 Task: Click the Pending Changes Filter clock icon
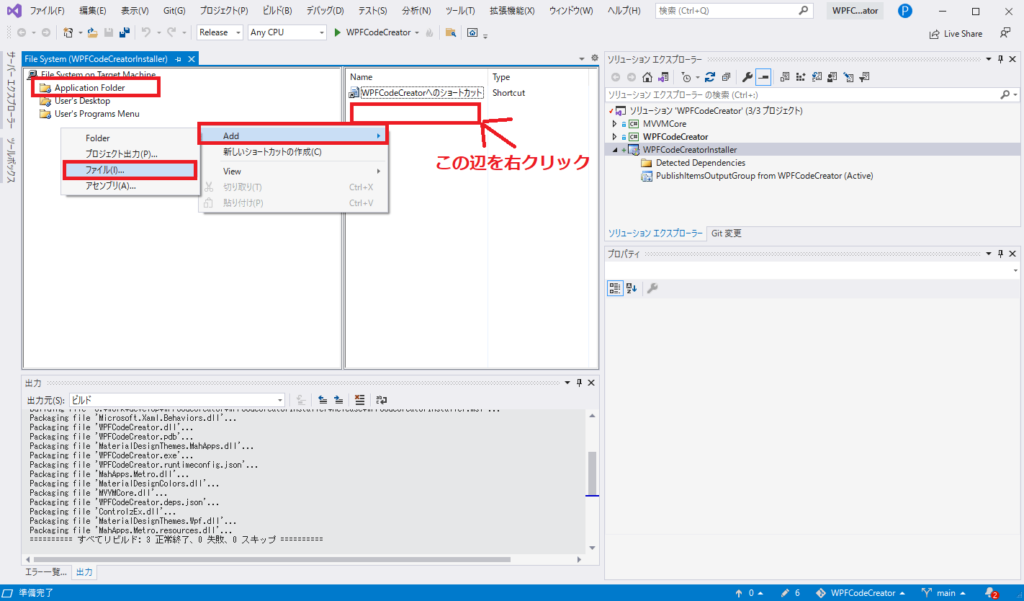tap(686, 77)
